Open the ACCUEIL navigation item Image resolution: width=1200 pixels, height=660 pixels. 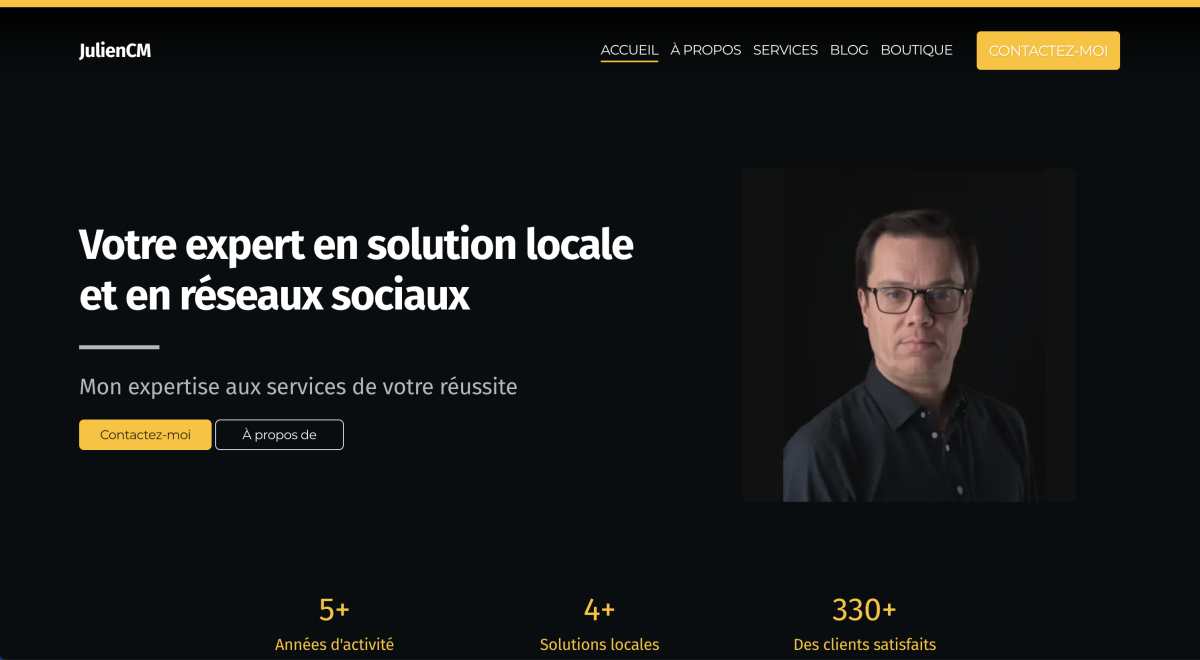tap(629, 50)
